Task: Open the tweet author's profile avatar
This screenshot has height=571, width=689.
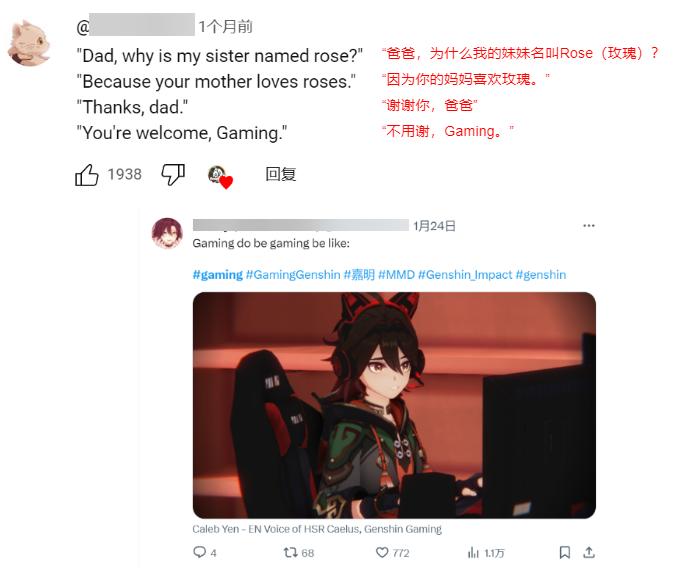Action: 167,233
